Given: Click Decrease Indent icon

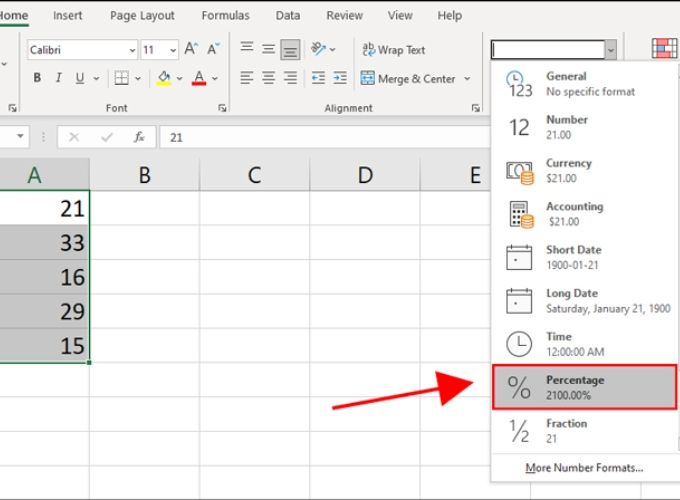Looking at the screenshot, I should [318, 78].
